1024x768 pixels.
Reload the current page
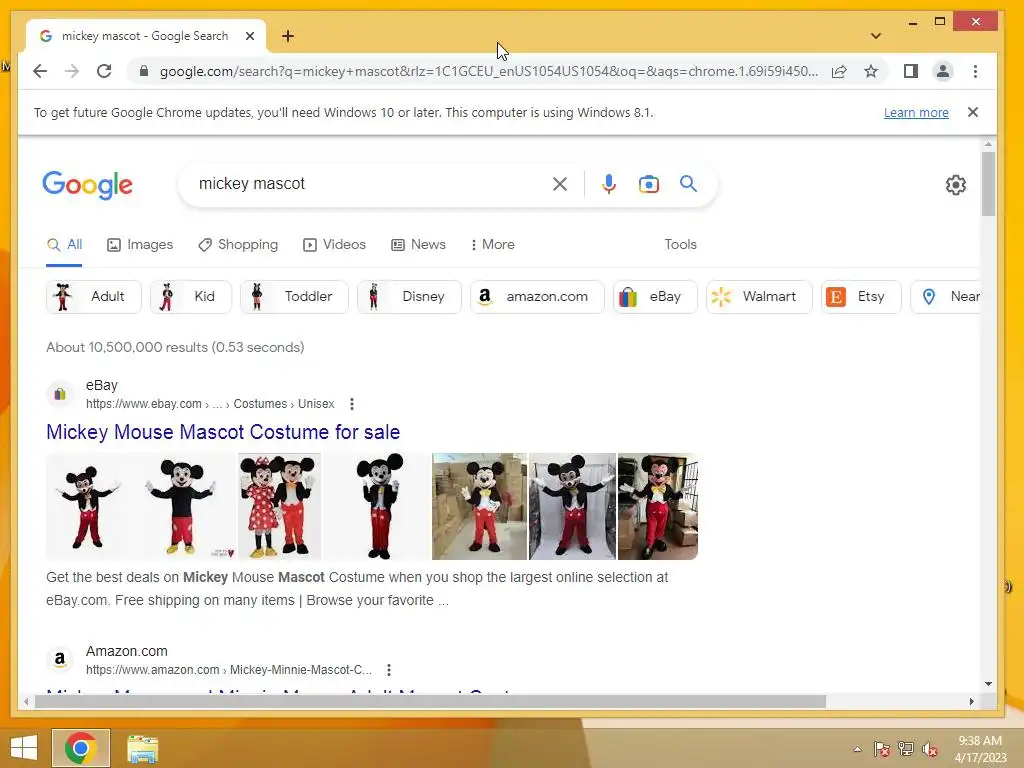(x=104, y=71)
